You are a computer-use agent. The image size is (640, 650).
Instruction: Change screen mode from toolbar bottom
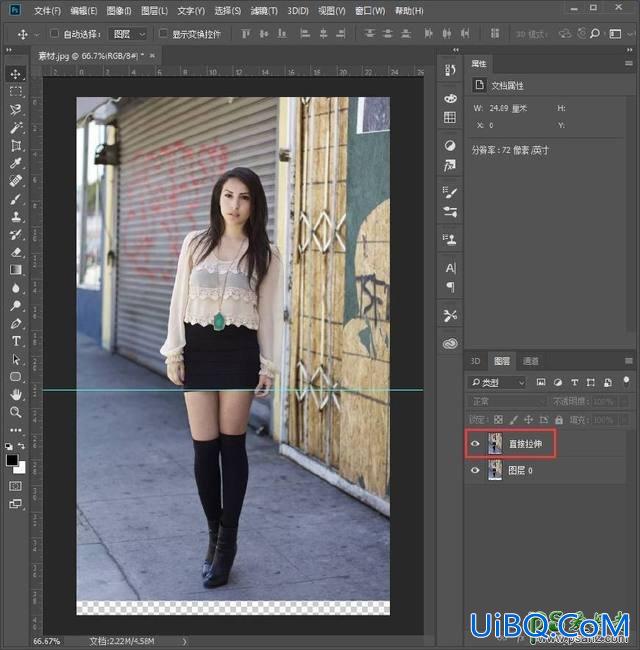(16, 504)
